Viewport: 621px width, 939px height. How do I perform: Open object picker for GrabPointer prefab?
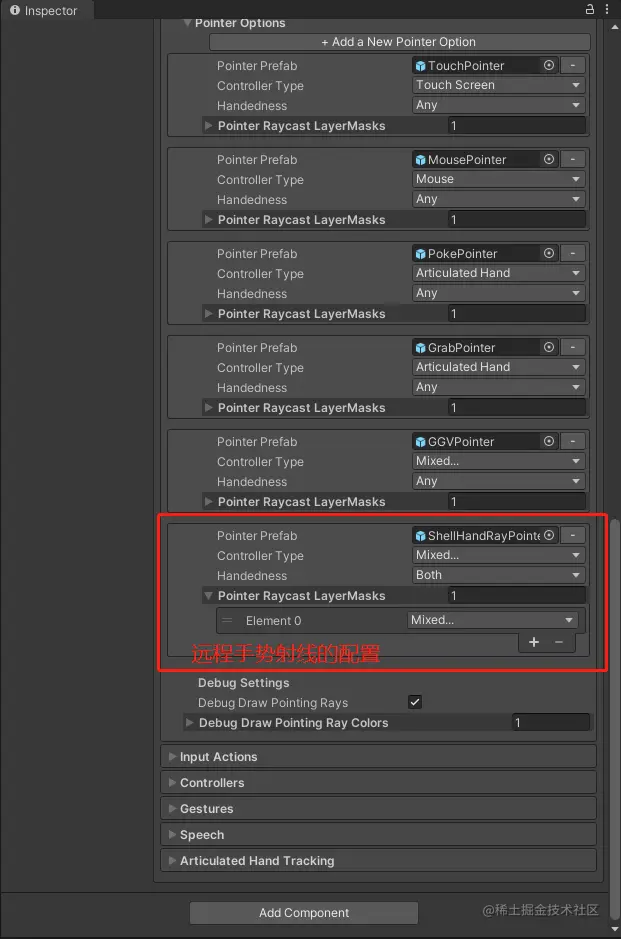(x=549, y=347)
